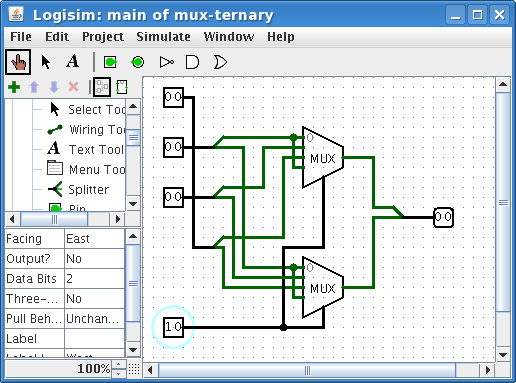Pick the OR gate tool in toolbar
Image resolution: width=516 pixels, height=383 pixels.
(x=220, y=62)
